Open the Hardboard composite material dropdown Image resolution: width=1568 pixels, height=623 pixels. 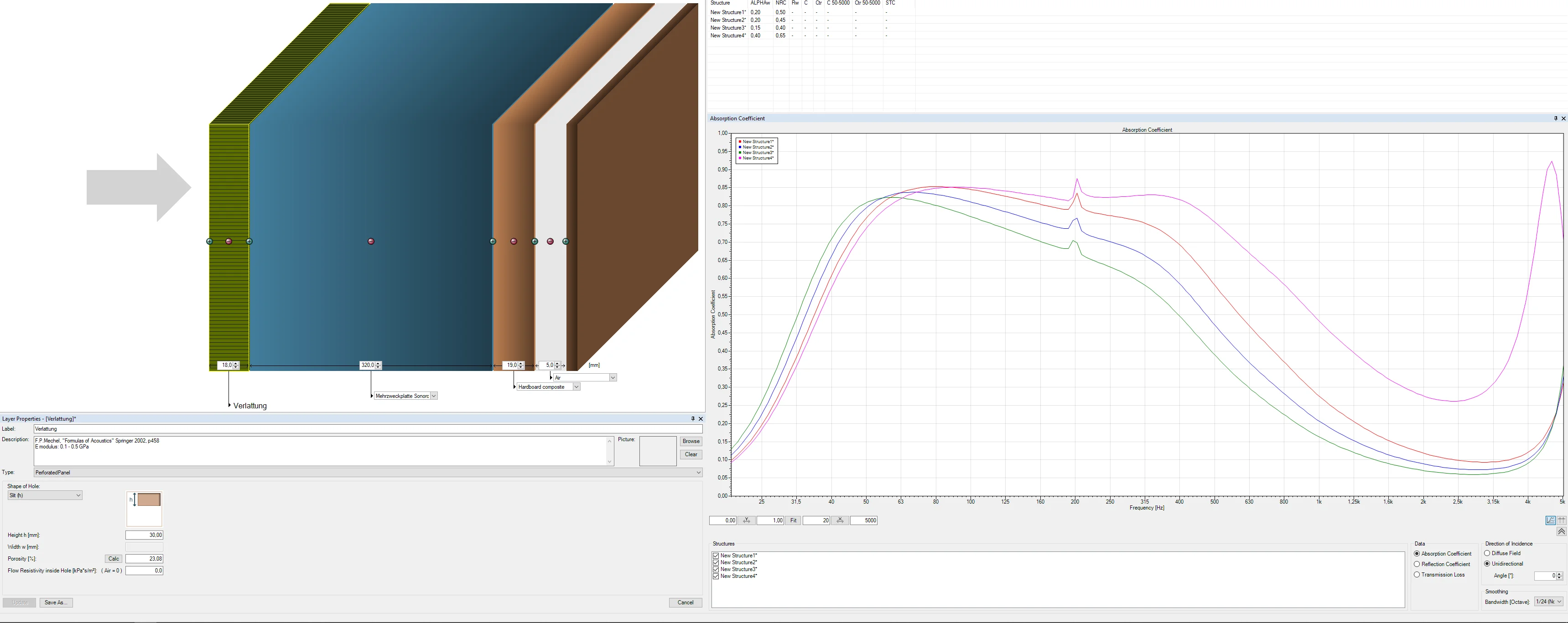pyautogui.click(x=576, y=387)
